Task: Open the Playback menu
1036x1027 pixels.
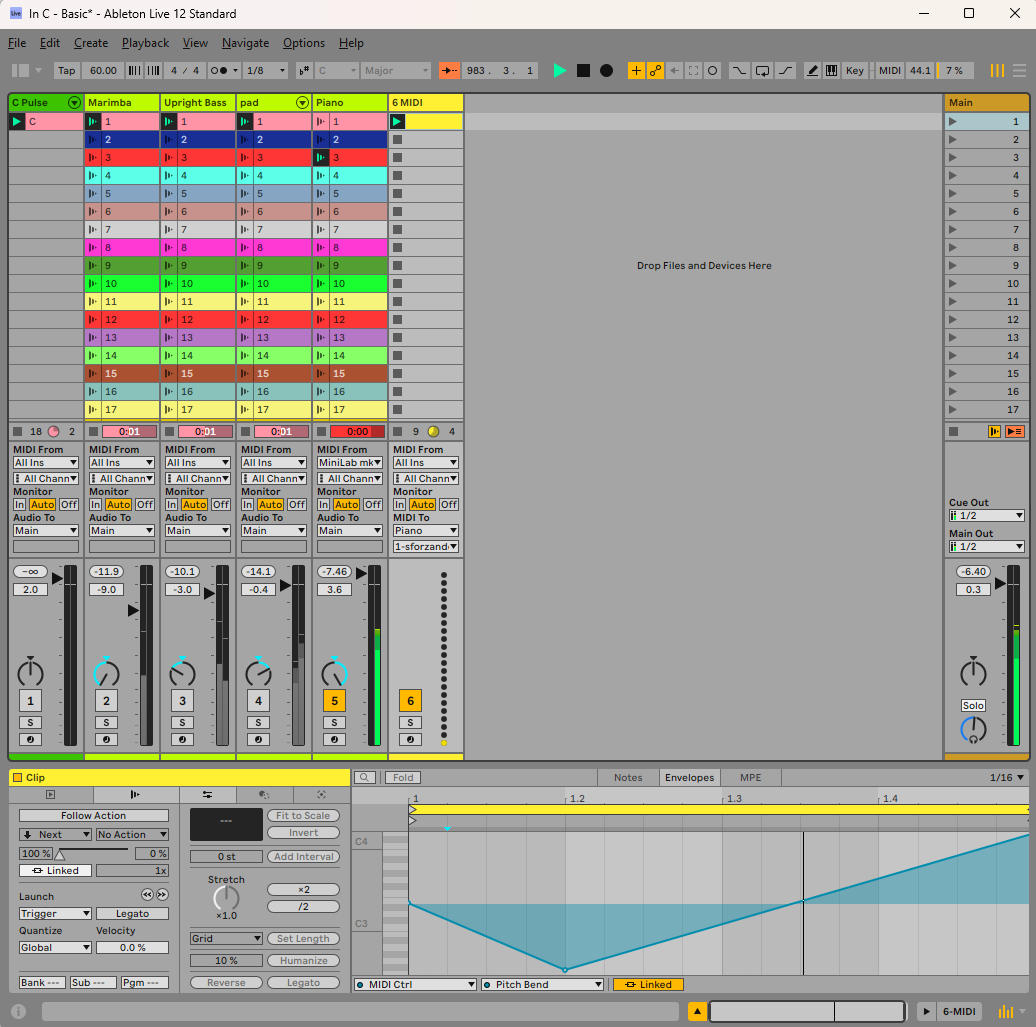Action: pyautogui.click(x=145, y=43)
